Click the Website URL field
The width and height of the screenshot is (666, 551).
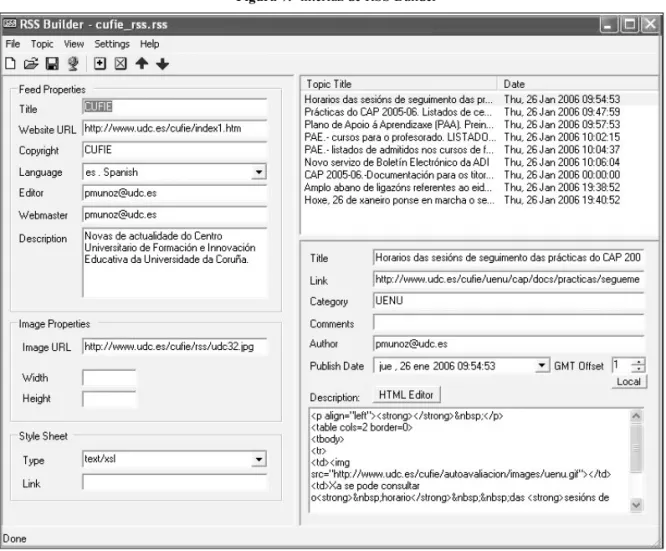click(175, 128)
